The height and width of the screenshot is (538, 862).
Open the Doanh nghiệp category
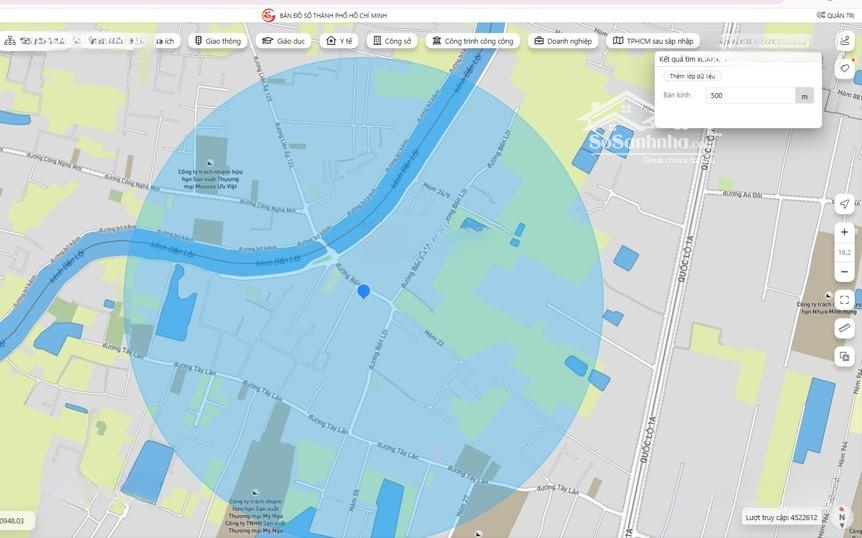[x=564, y=41]
